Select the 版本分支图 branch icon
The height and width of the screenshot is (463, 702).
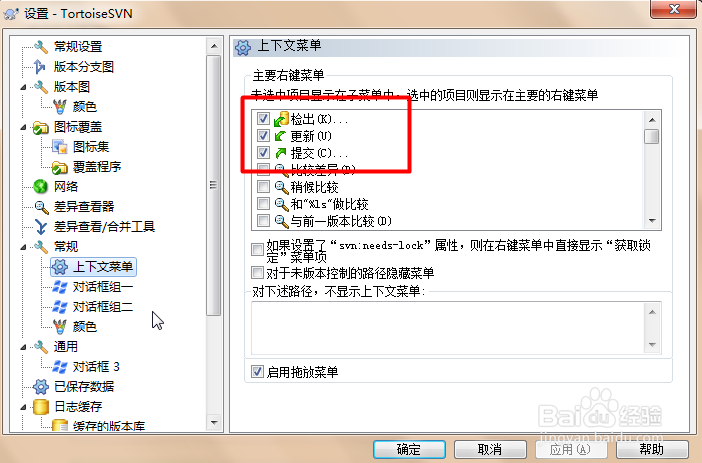coord(40,67)
